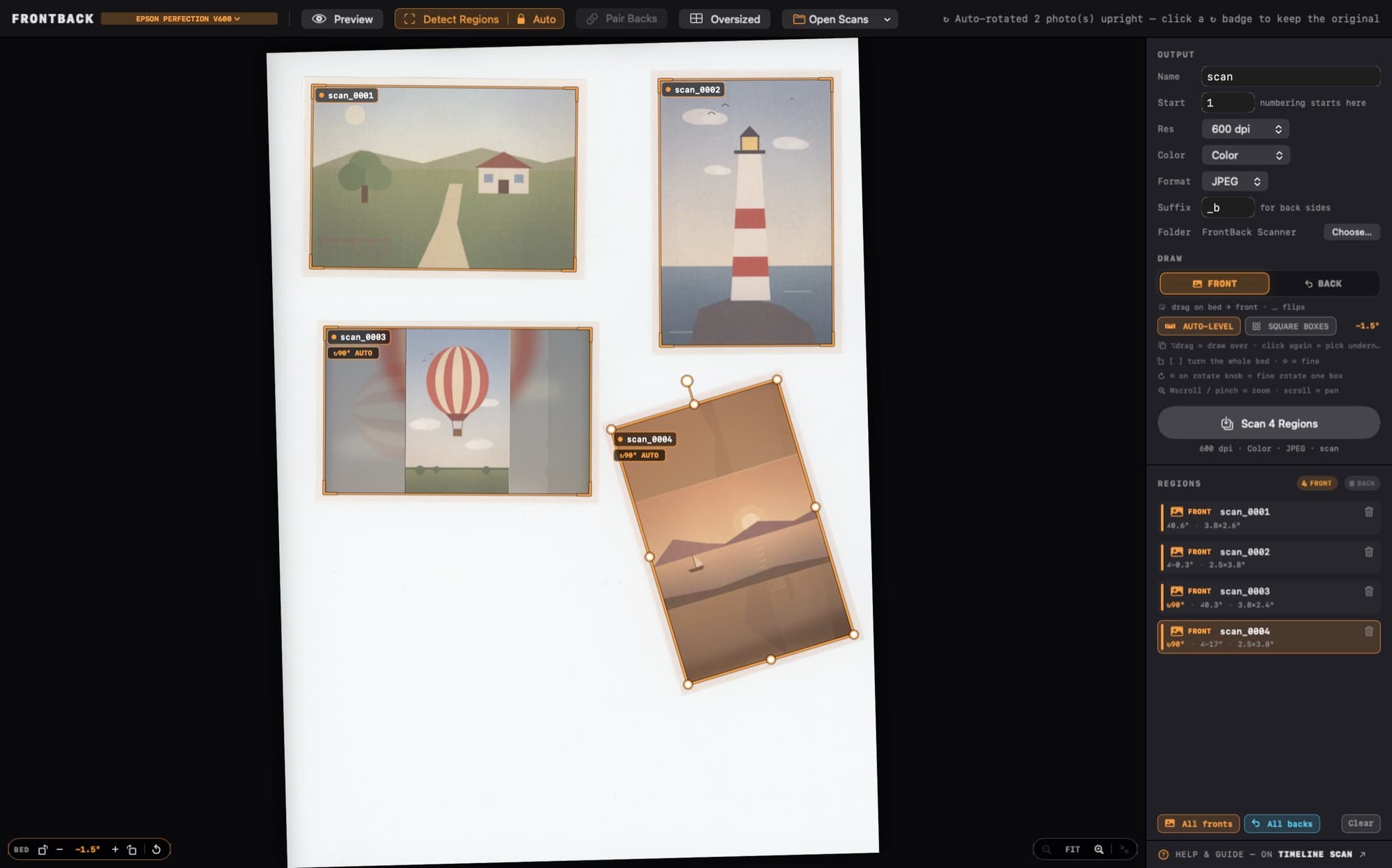
Task: Set all regions to fronts
Action: click(1199, 823)
